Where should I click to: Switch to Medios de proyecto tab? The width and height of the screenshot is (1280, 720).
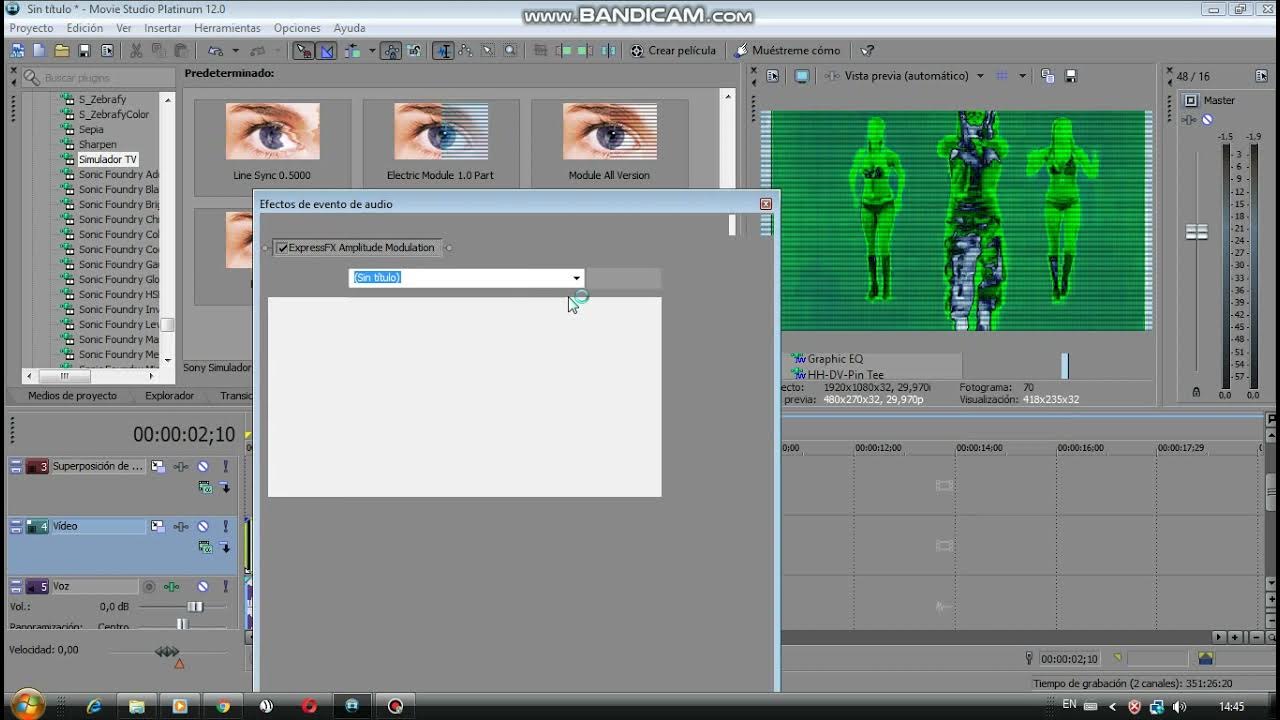coord(72,395)
